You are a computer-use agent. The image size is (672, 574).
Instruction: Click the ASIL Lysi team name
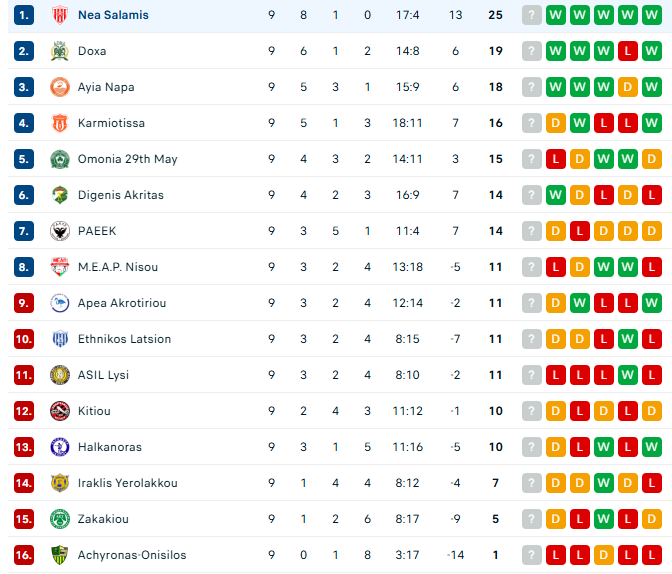click(x=103, y=375)
